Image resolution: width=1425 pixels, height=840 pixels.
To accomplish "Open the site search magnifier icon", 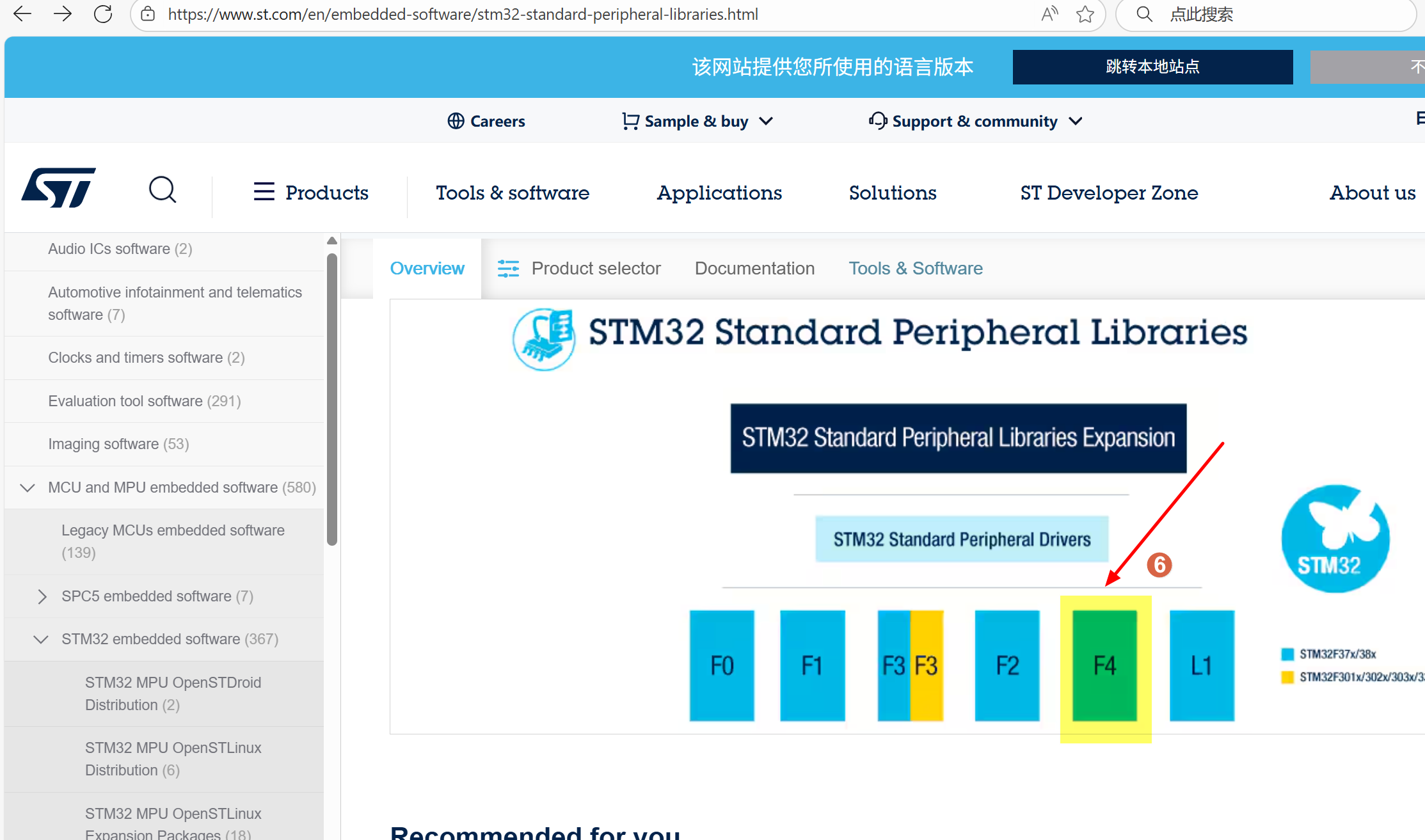I will point(163,190).
